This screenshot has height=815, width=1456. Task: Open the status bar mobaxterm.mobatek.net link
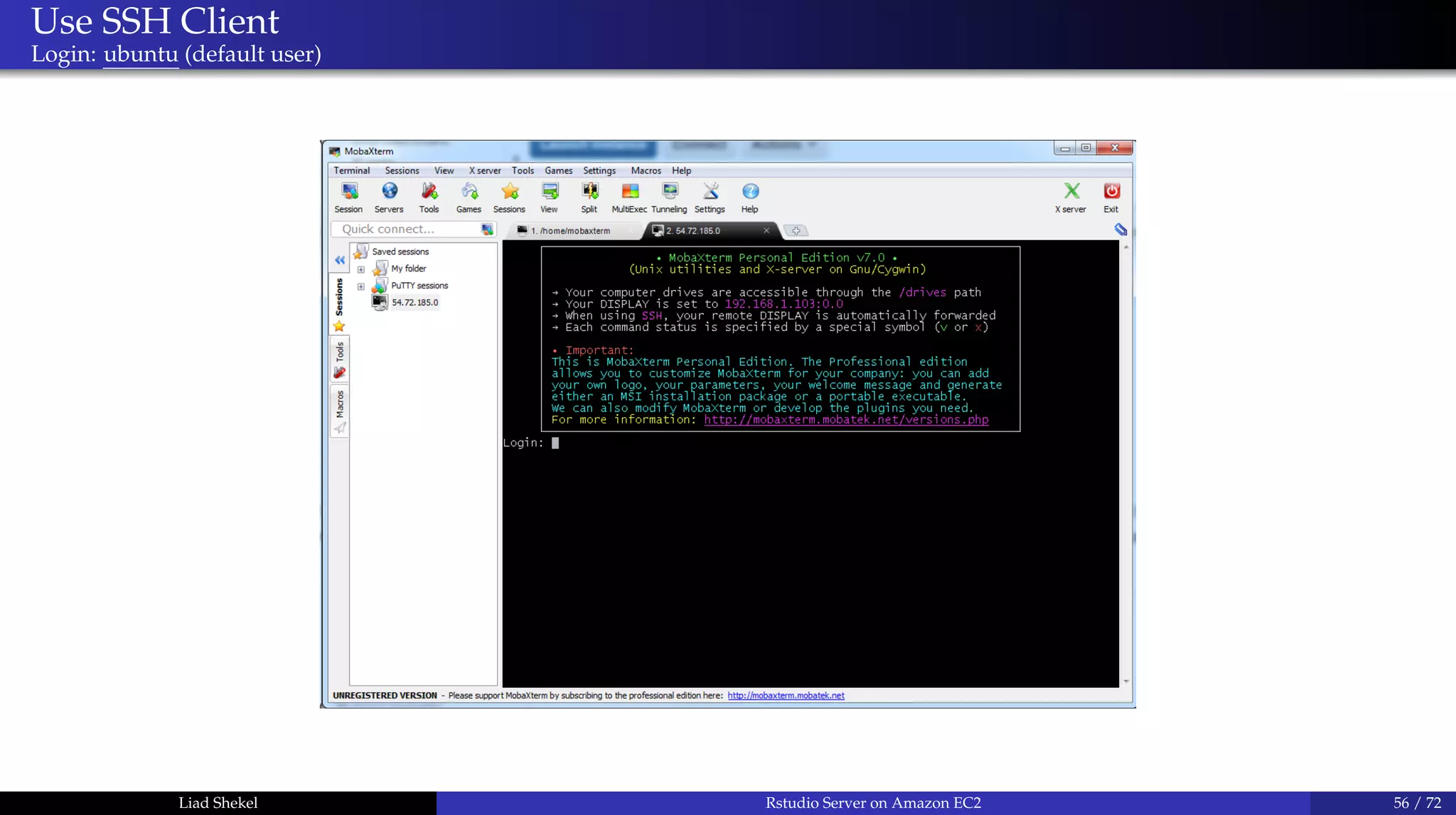(786, 696)
